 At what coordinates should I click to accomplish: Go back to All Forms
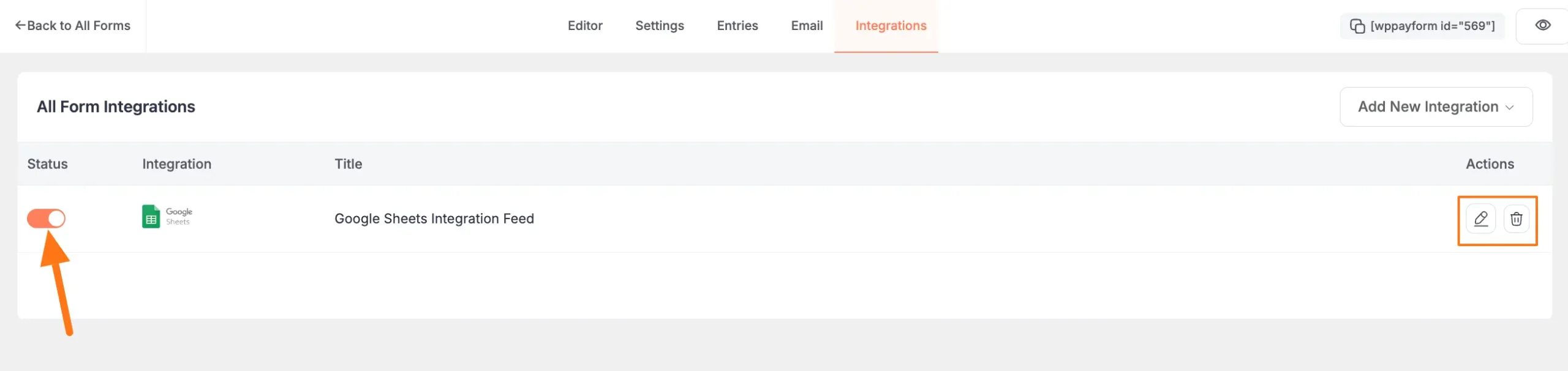point(73,26)
